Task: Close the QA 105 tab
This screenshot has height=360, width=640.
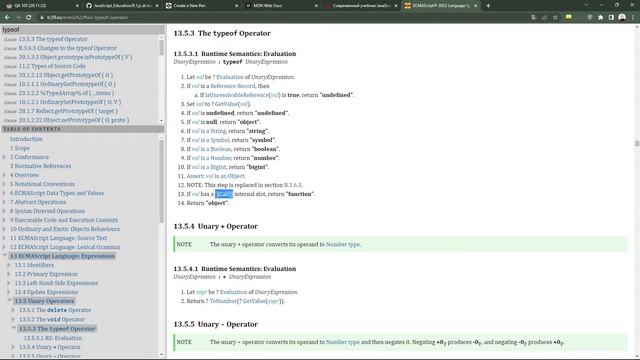Action: tap(78, 6)
